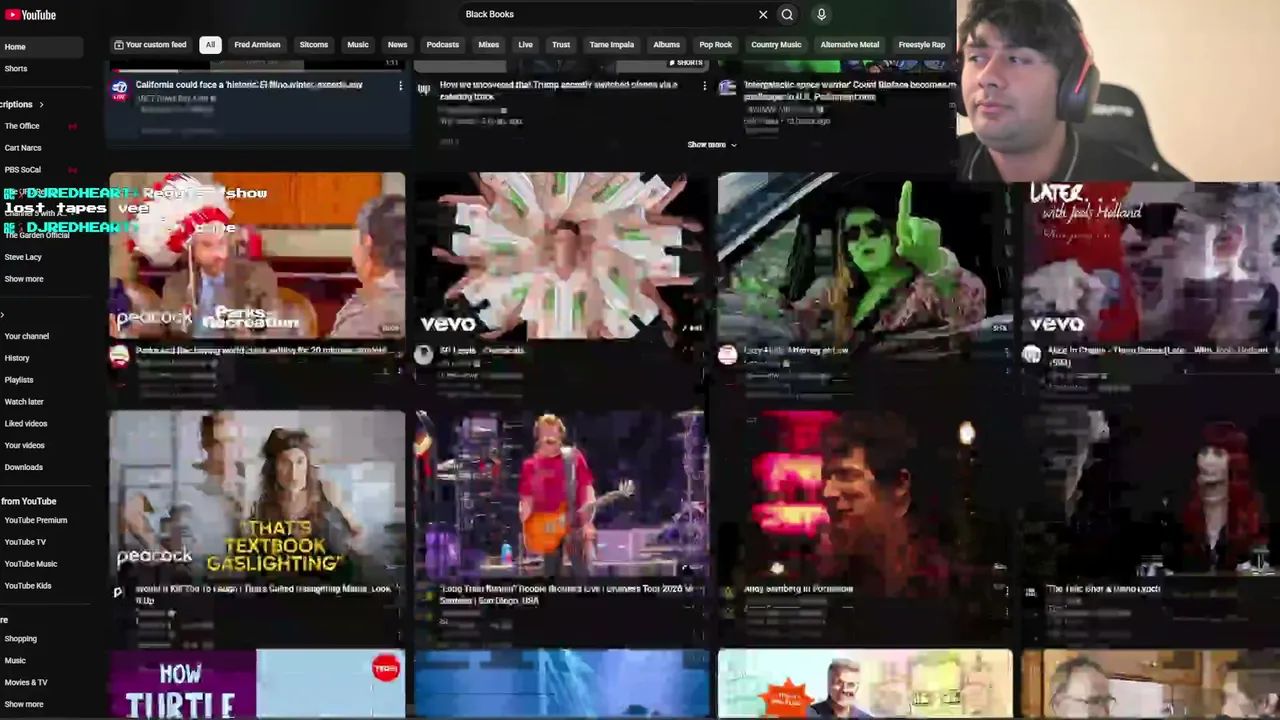The image size is (1280, 720).
Task: Open options menu for the Trump planes video
Action: click(x=704, y=87)
